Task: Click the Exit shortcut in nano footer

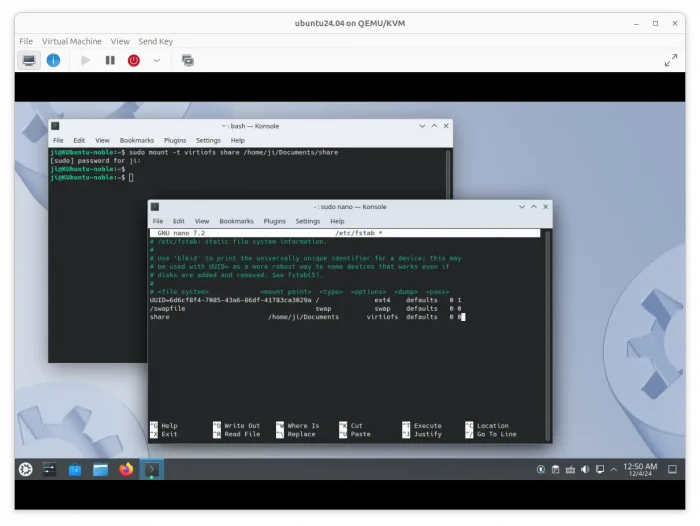Action: (164, 434)
